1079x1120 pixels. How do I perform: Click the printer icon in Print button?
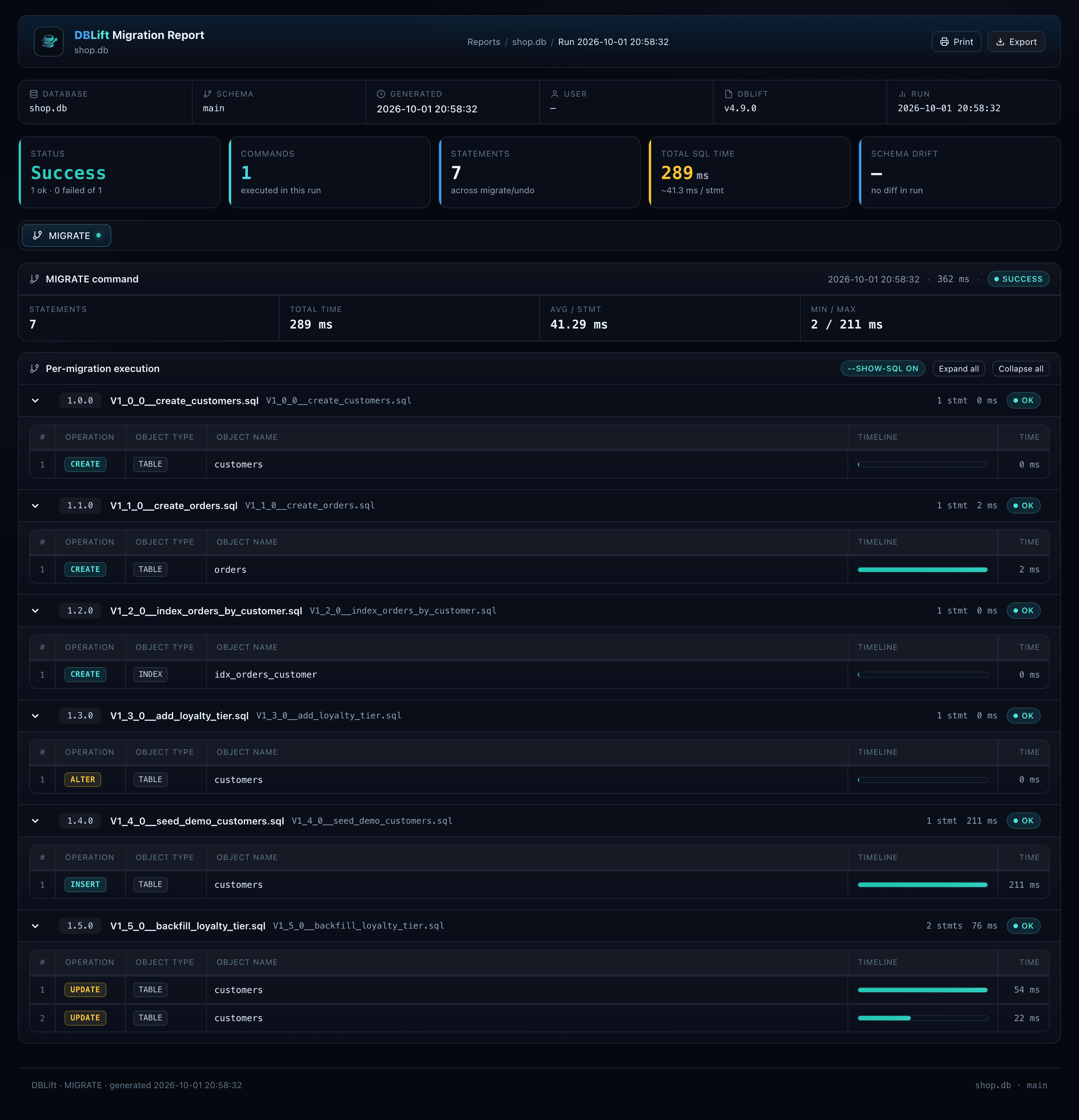click(944, 42)
